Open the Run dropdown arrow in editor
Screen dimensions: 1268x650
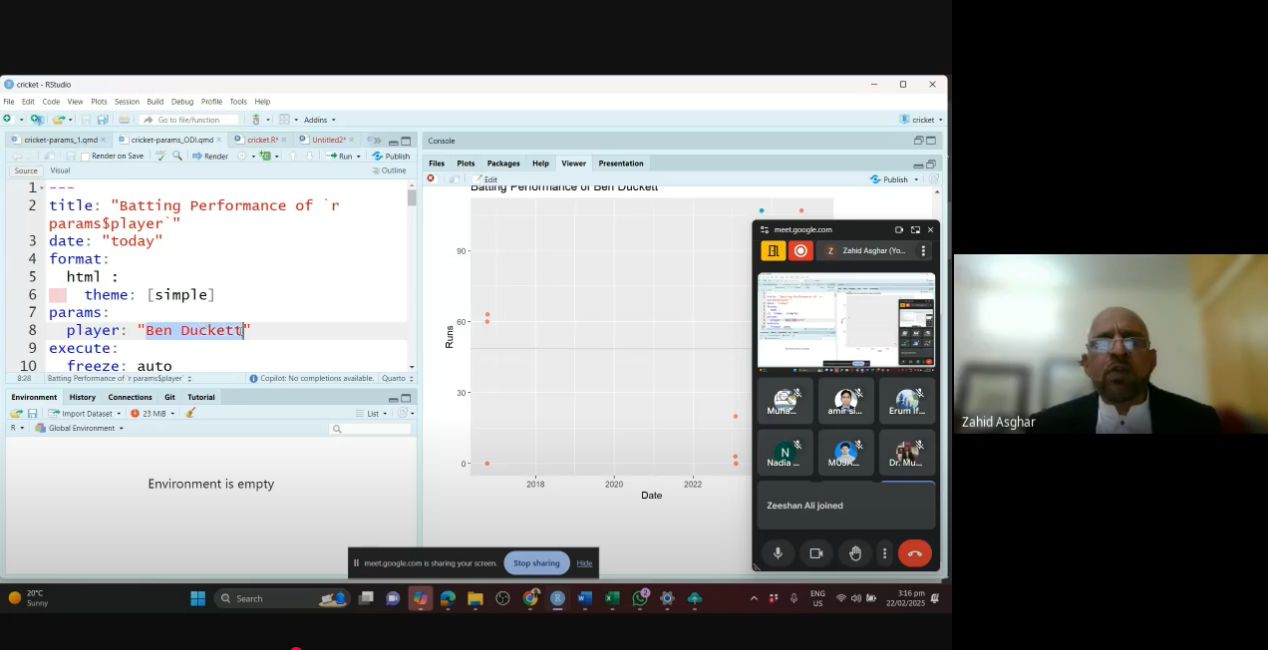point(358,156)
